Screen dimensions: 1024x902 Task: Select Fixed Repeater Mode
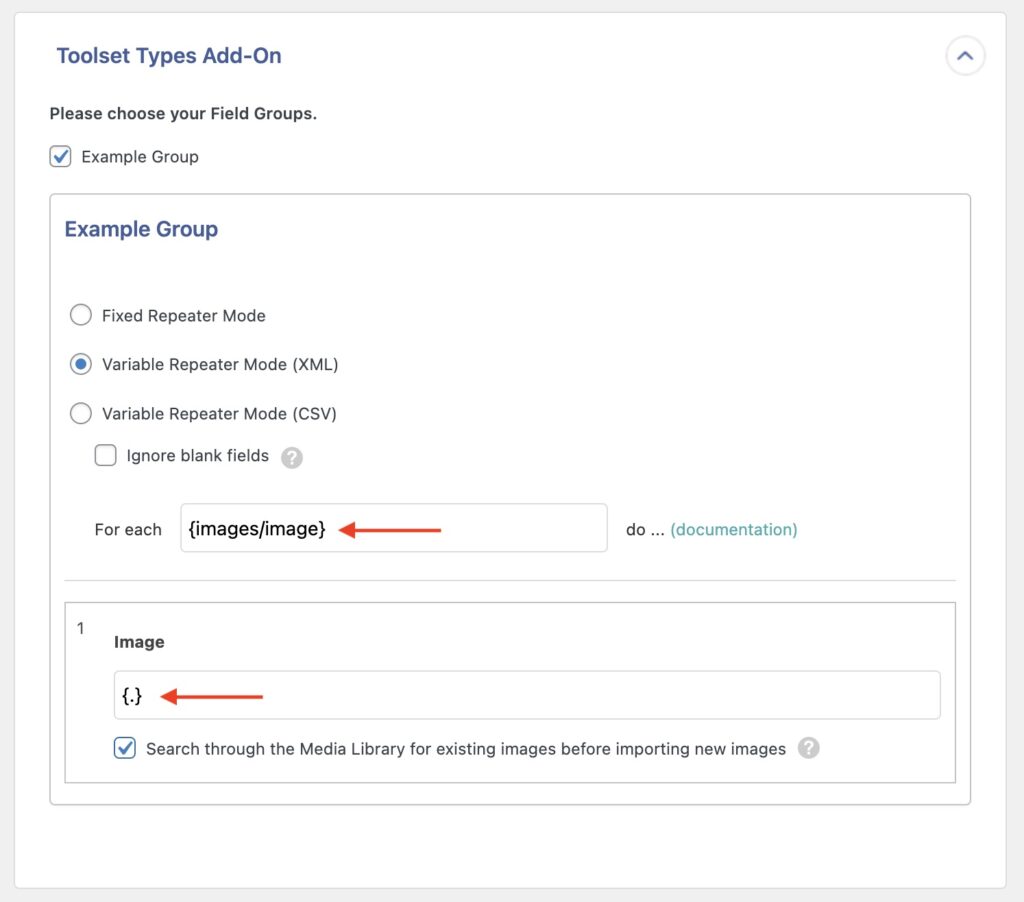81,314
